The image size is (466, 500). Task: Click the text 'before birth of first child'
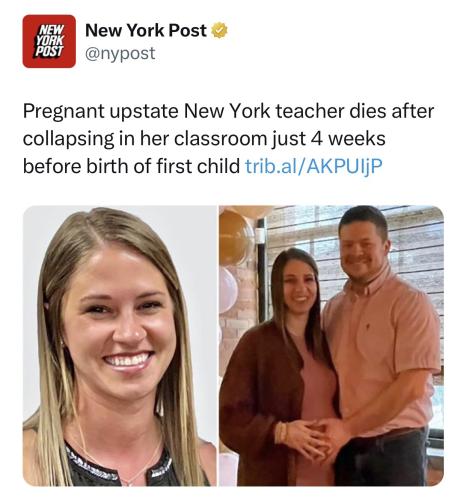[x=131, y=166]
